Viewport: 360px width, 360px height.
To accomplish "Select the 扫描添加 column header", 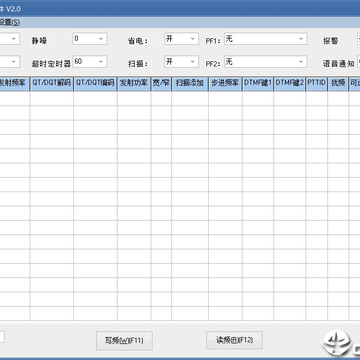I will (190, 84).
